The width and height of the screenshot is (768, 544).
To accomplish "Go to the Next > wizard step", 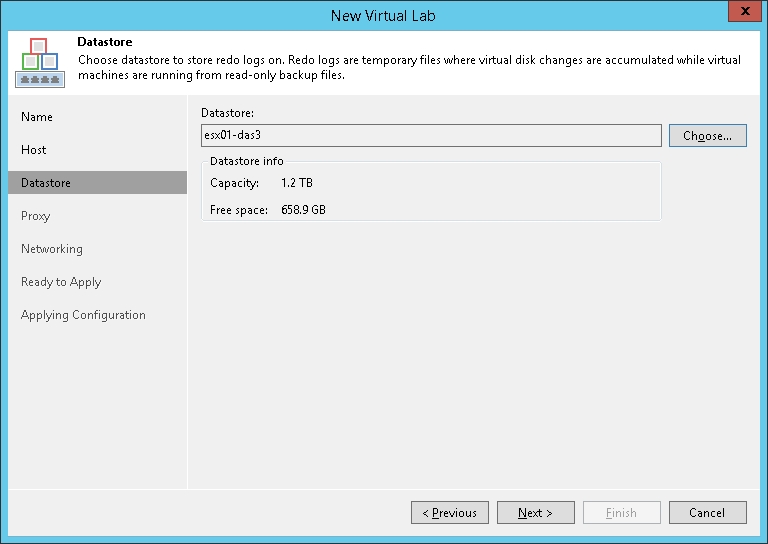I will 536,513.
